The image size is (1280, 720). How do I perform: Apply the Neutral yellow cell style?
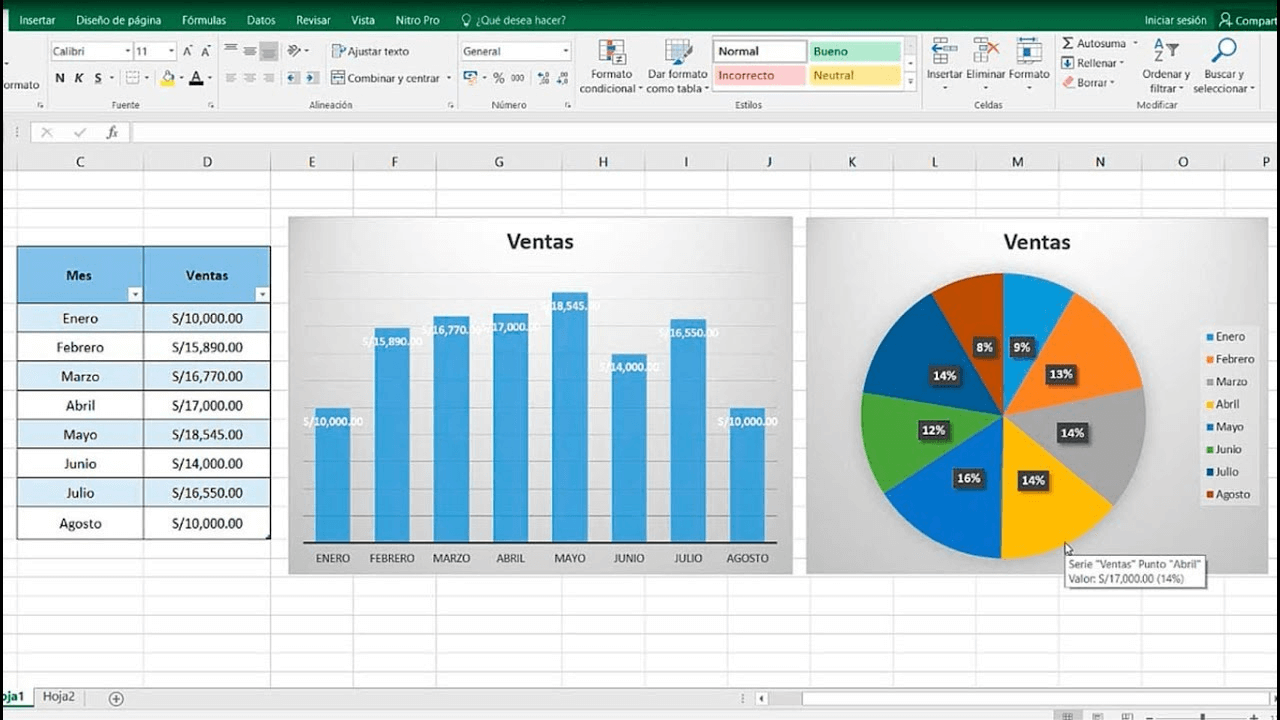[855, 75]
